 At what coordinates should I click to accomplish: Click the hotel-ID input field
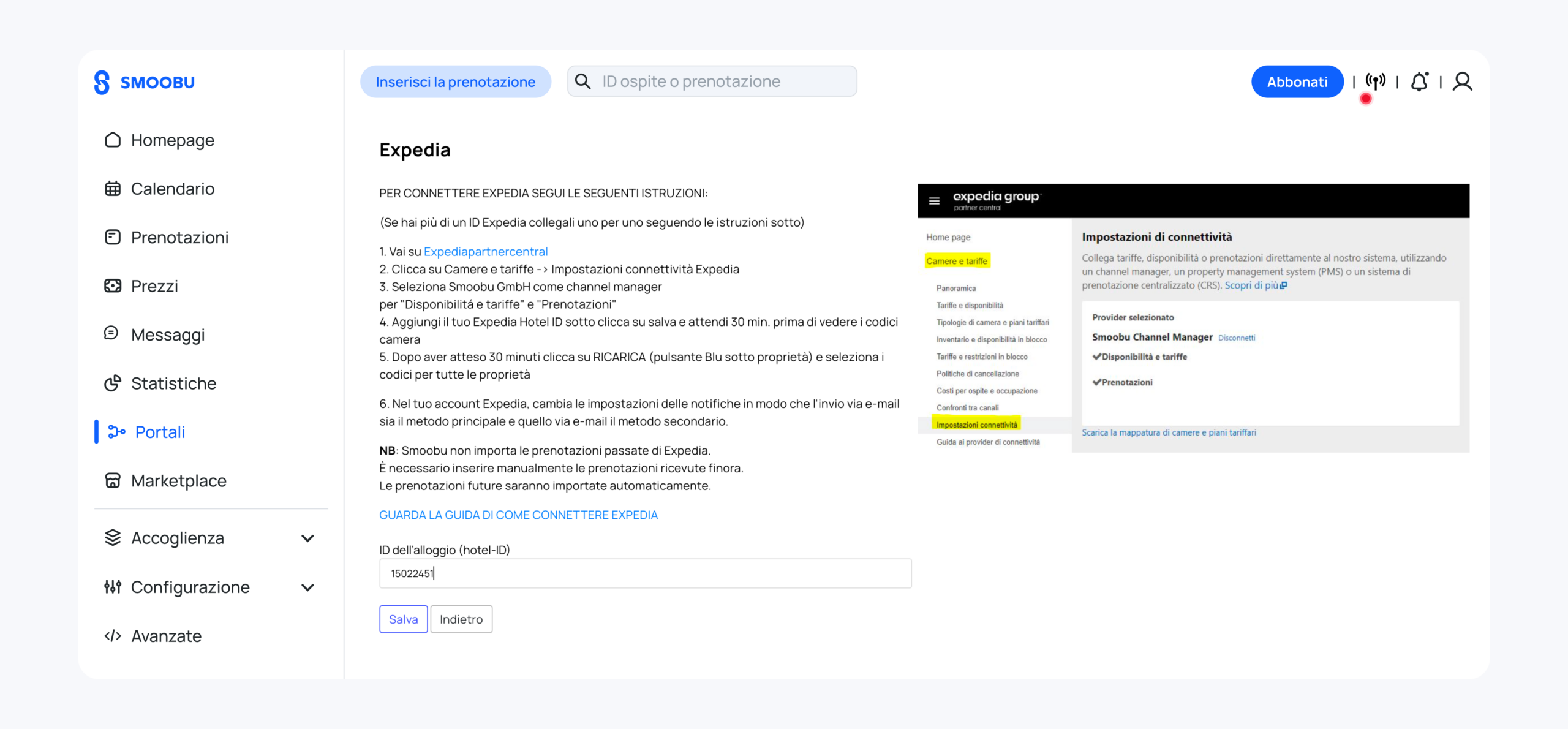click(646, 573)
